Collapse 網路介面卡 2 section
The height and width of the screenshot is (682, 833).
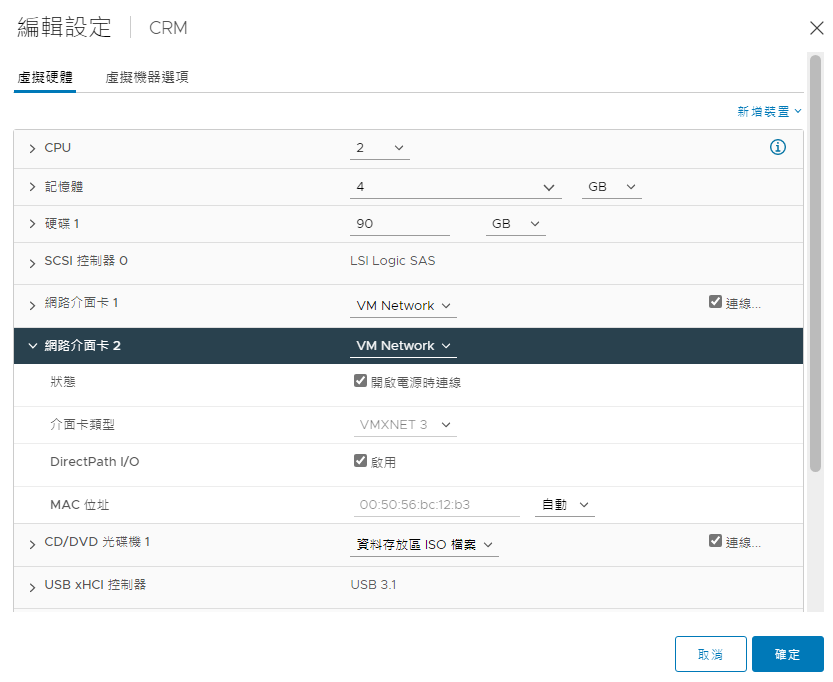(32, 346)
